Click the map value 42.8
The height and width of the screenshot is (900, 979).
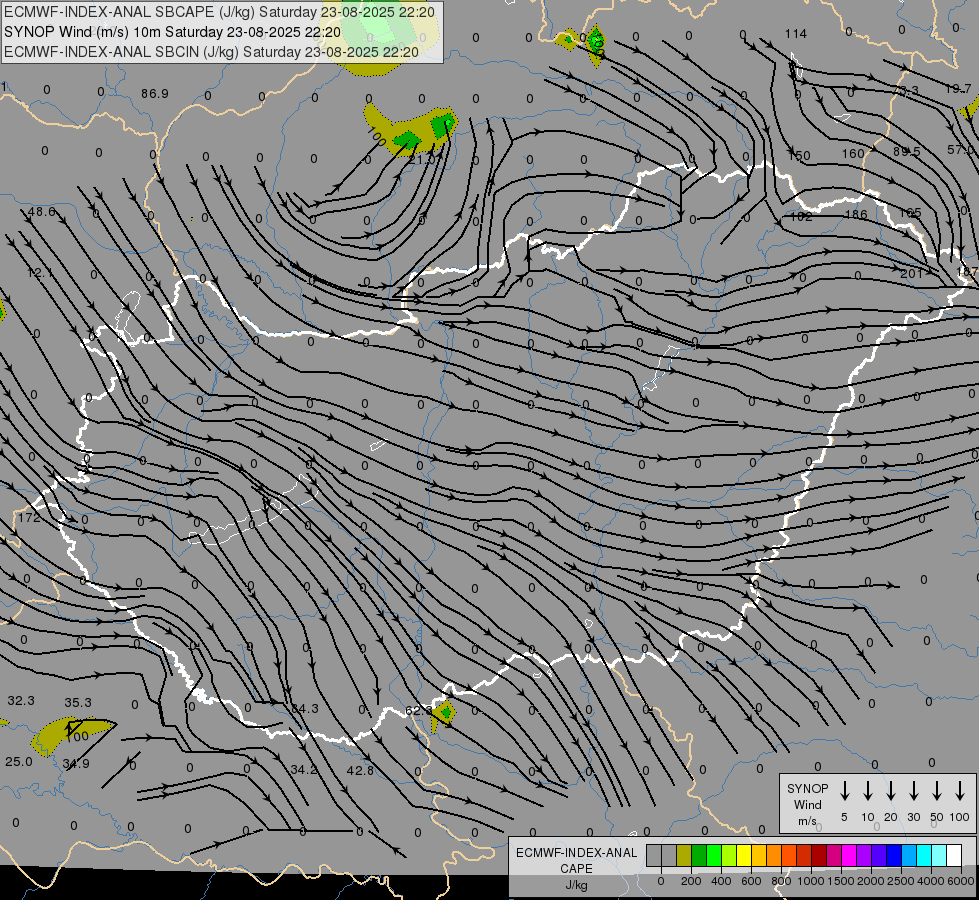pos(360,770)
